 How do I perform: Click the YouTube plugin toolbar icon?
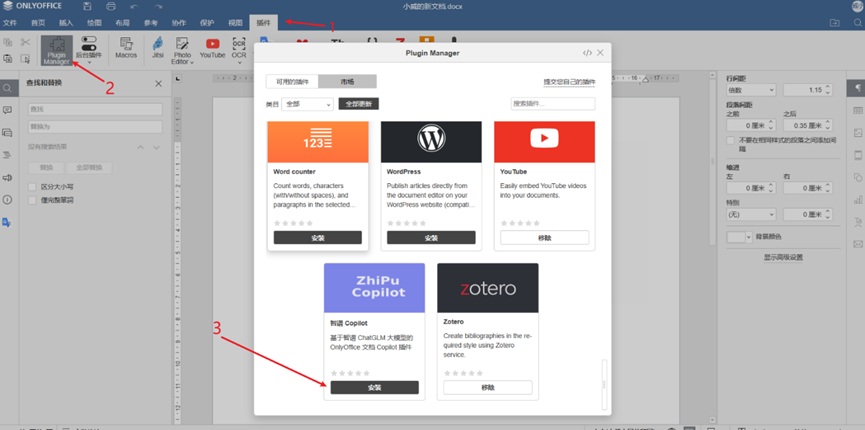[x=212, y=48]
